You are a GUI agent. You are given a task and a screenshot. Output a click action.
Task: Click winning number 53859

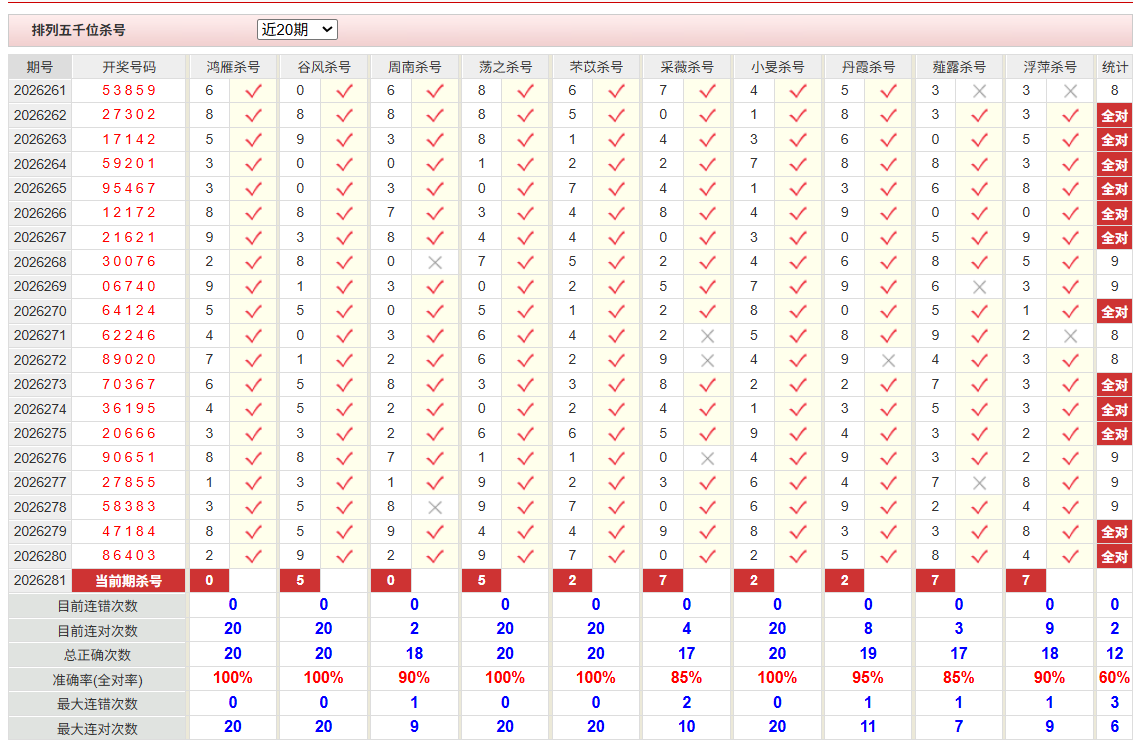129,91
